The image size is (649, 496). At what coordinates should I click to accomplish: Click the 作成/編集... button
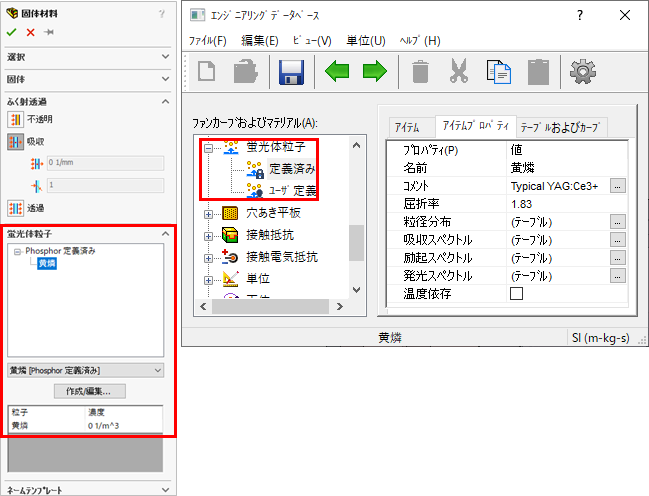pos(90,391)
